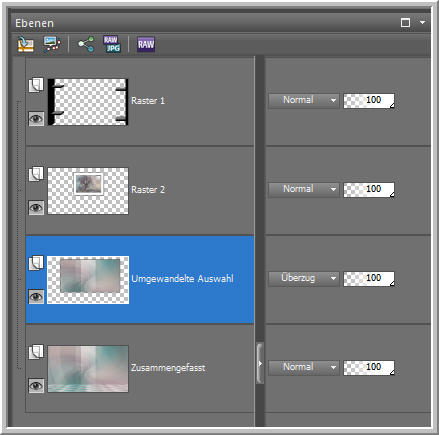The image size is (439, 435).
Task: Click opacity field of Raster 2 layer
Action: tap(369, 189)
